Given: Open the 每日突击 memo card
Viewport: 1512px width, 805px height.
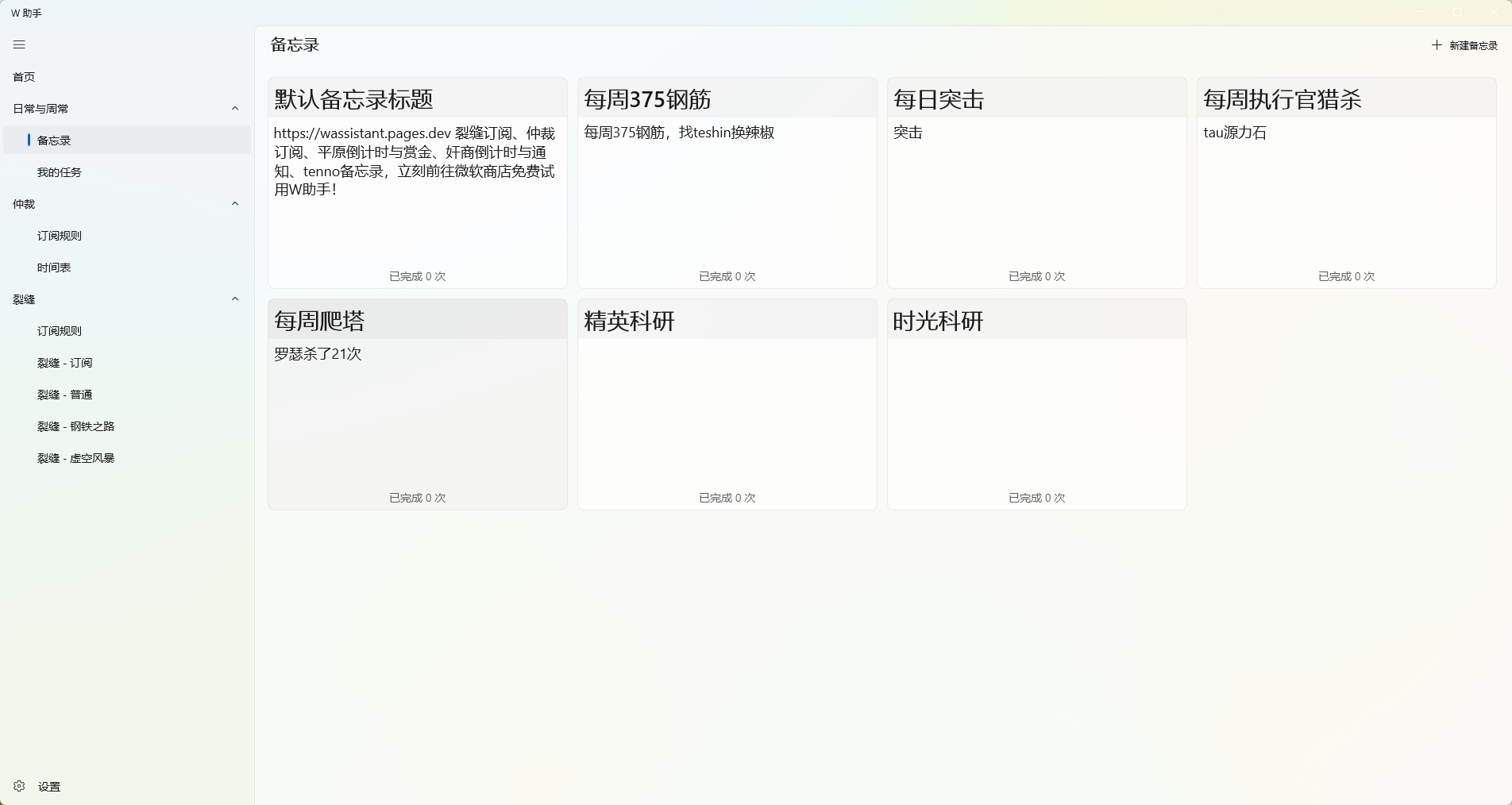Looking at the screenshot, I should [1036, 183].
